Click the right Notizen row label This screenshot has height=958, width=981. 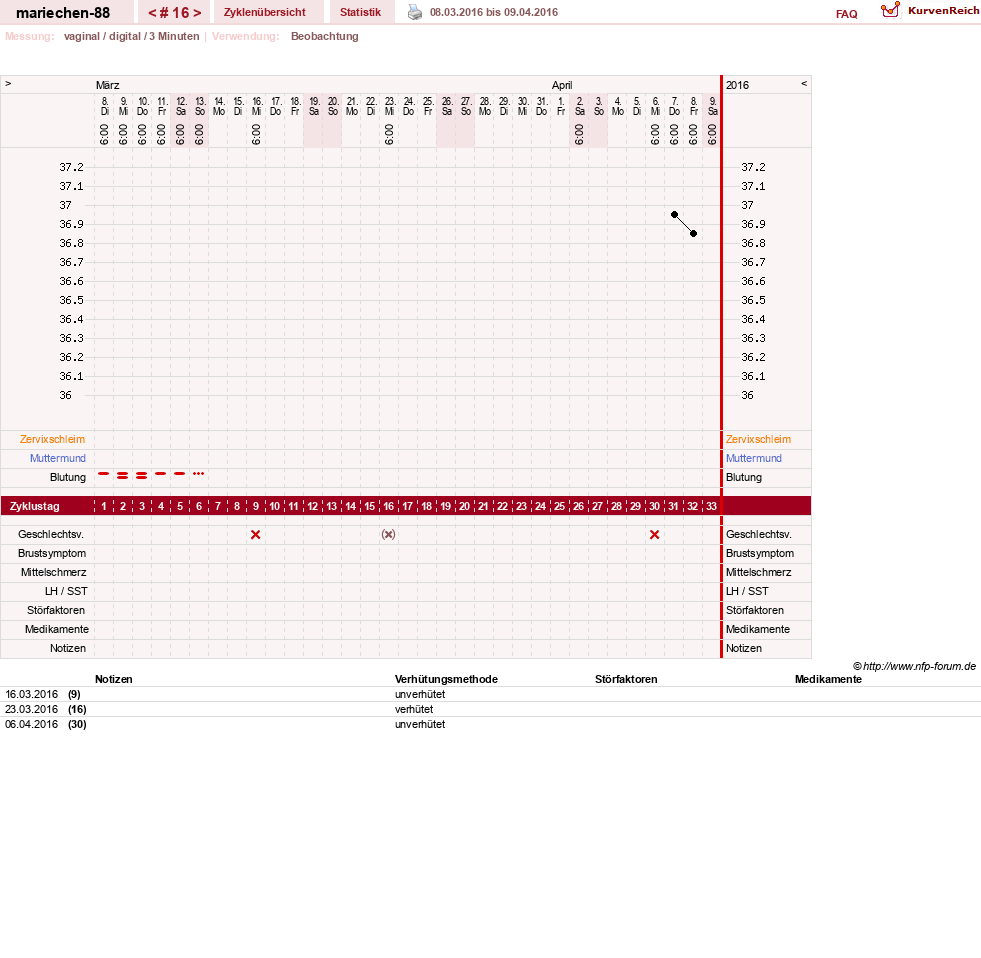(x=744, y=648)
